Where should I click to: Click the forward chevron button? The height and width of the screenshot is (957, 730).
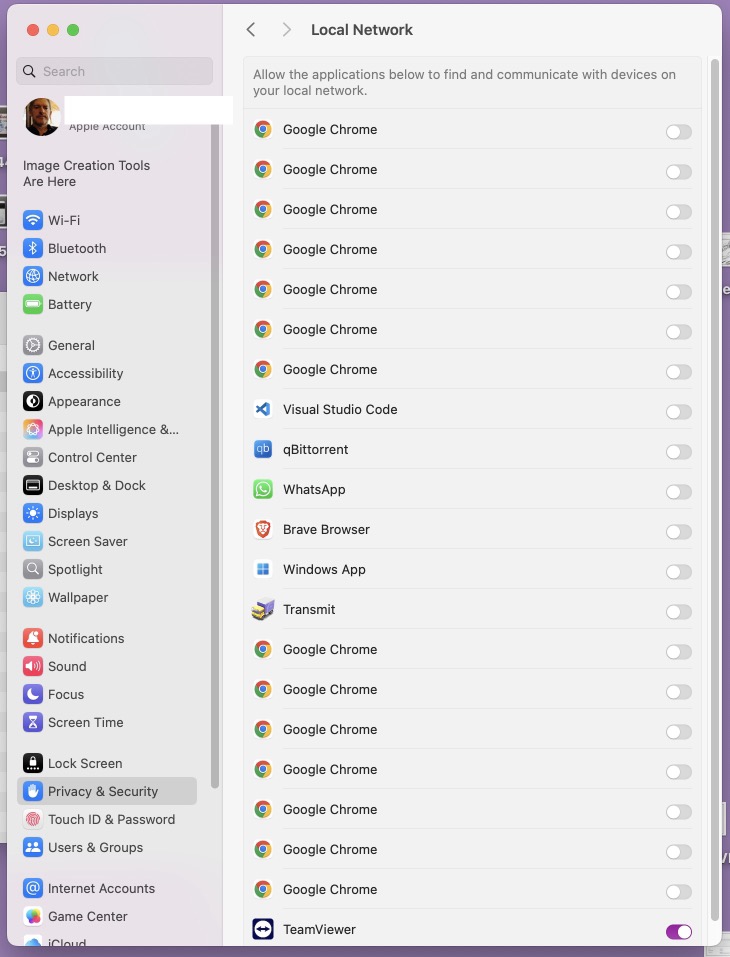tap(286, 30)
